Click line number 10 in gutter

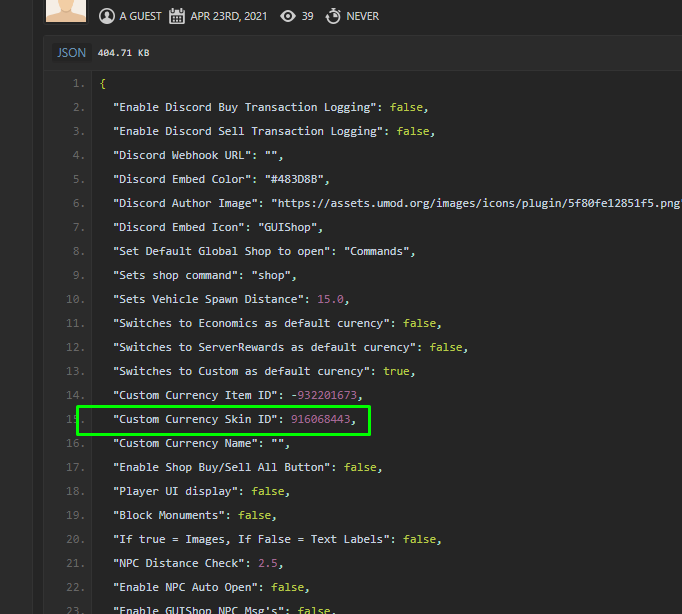[x=75, y=299]
